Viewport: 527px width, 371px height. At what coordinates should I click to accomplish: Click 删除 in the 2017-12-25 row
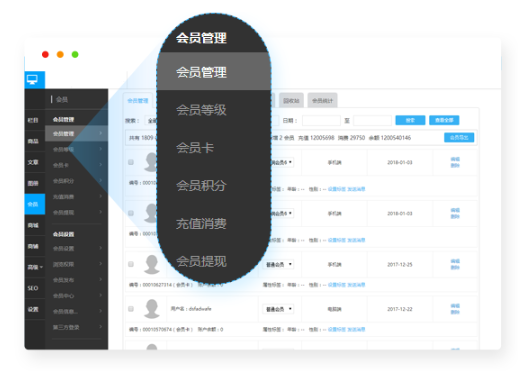point(455,267)
